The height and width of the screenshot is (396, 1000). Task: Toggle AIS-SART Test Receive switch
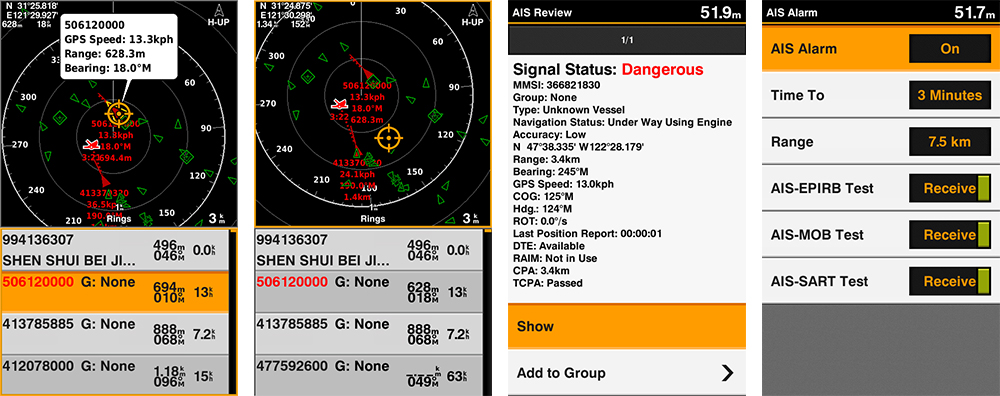[x=950, y=281]
